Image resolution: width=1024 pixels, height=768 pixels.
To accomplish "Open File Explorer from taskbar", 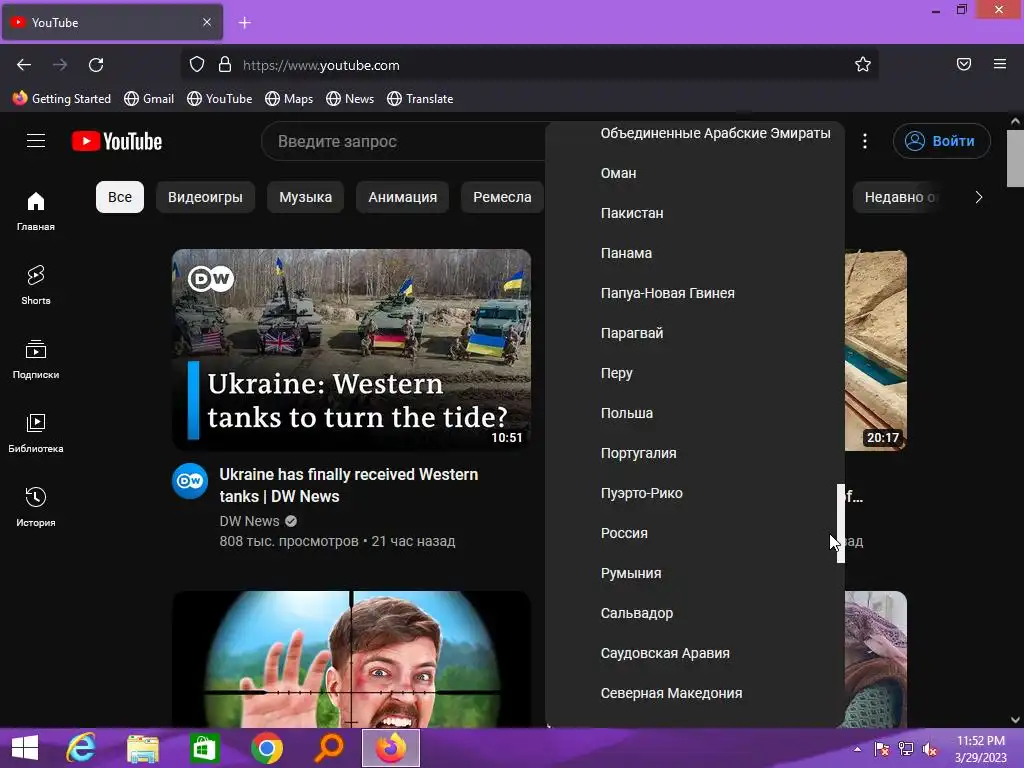I will click(x=142, y=748).
